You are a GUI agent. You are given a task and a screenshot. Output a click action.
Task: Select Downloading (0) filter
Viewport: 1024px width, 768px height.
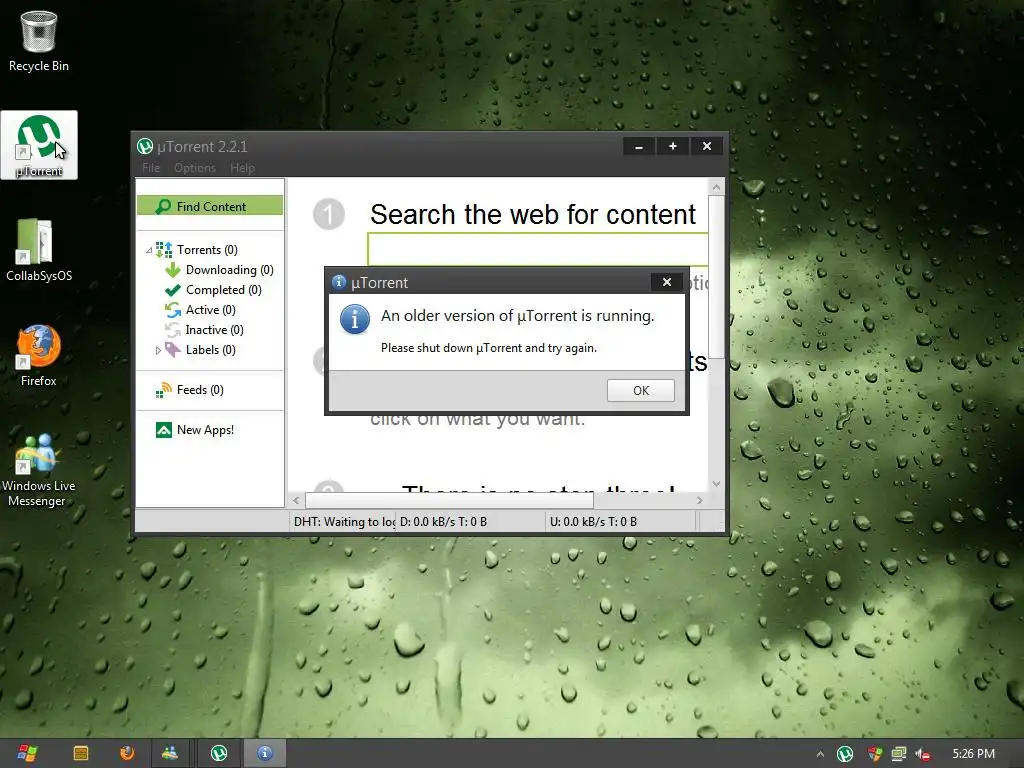coord(229,270)
